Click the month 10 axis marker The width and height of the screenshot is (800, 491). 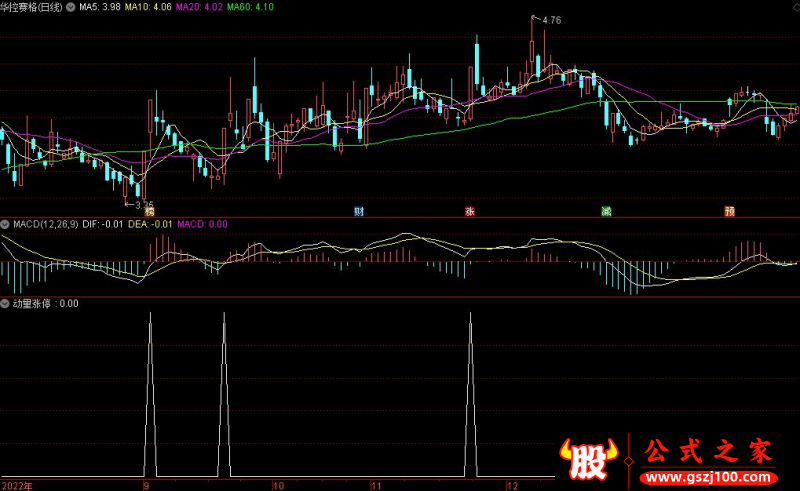(279, 486)
